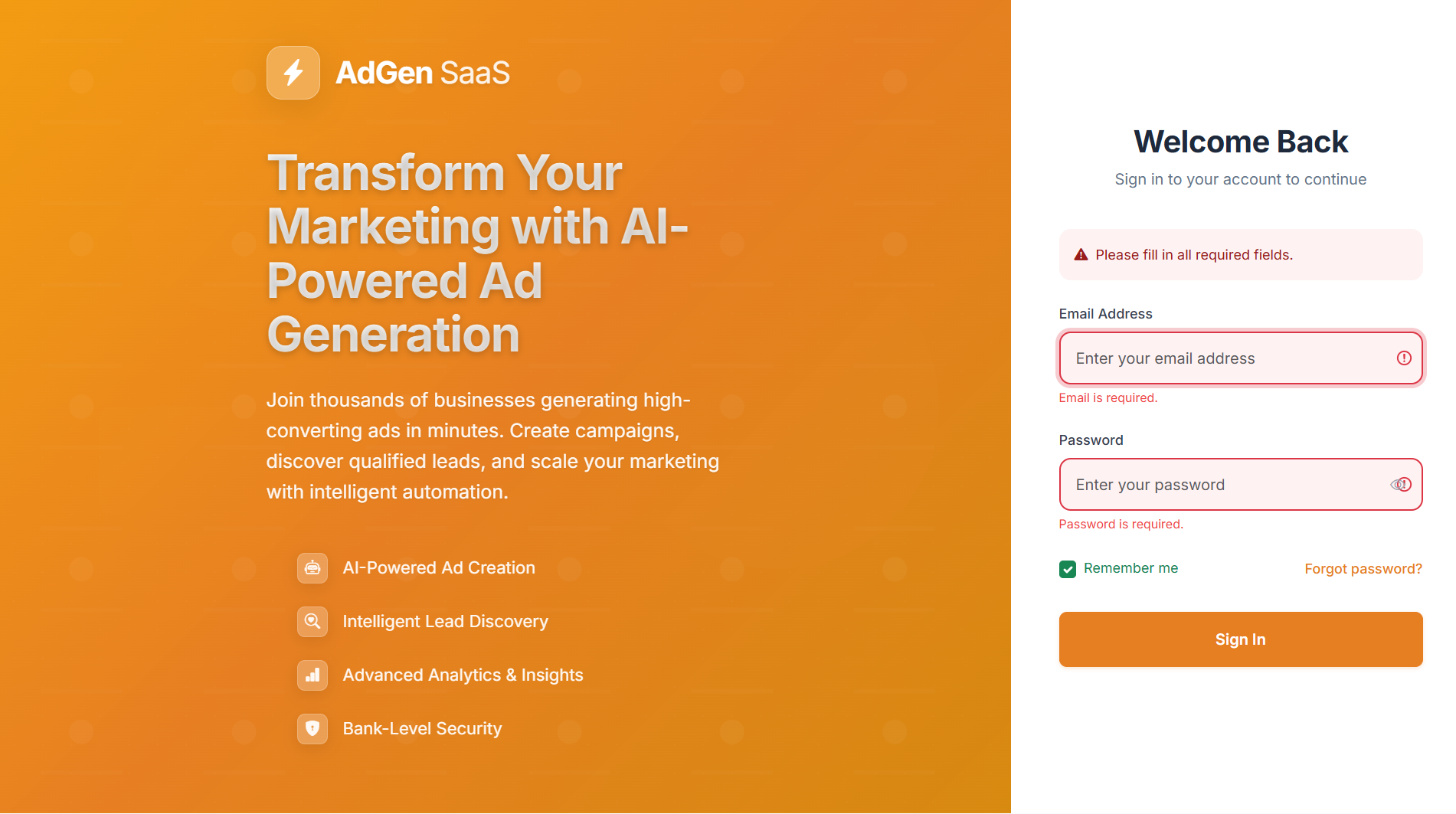Click the AdGen SaaS brand name
The image size is (1456, 814).
[423, 73]
